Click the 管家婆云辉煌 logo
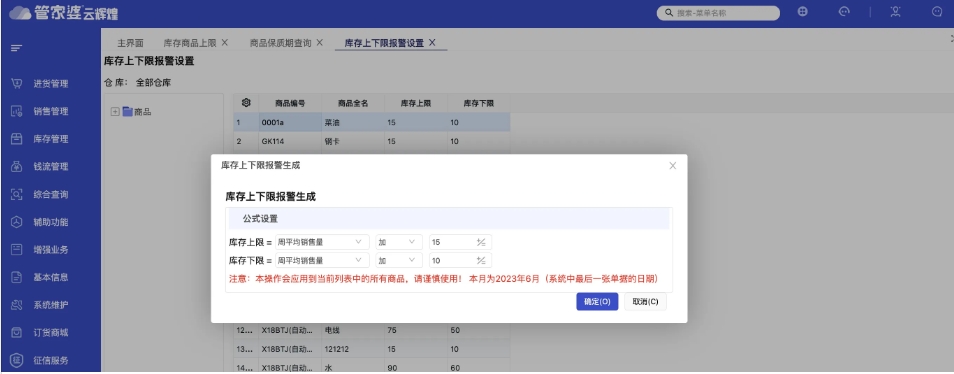This screenshot has width=954, height=374. coord(64,13)
